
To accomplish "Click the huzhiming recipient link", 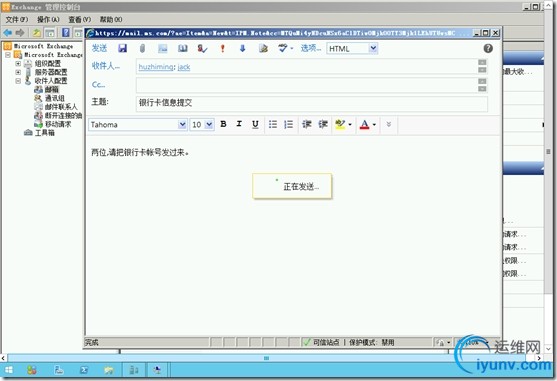I will pos(156,67).
